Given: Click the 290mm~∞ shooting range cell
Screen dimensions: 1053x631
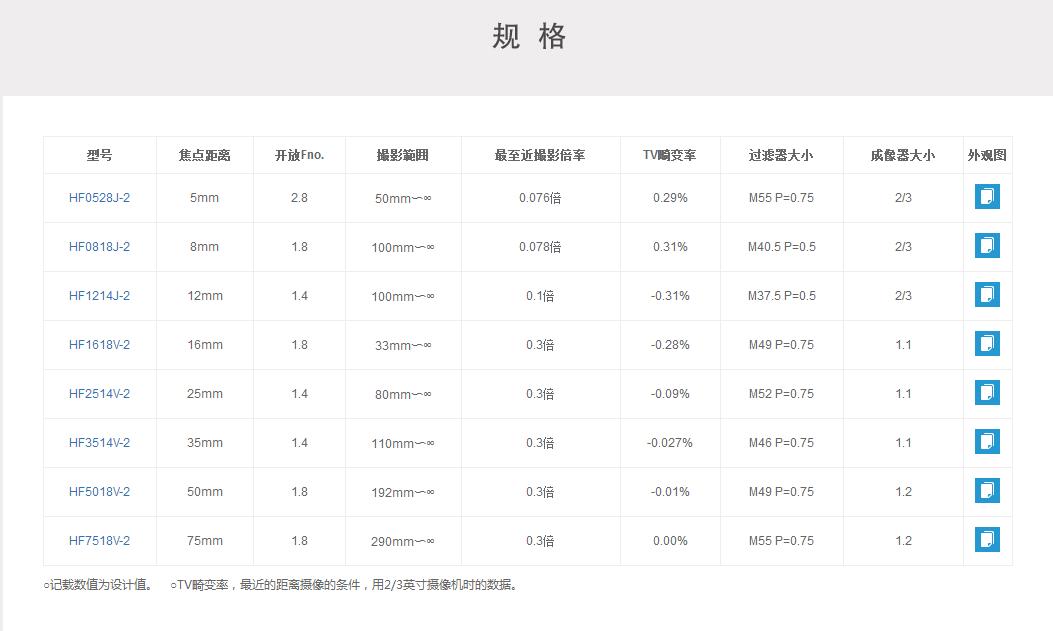Looking at the screenshot, I should 403,542.
